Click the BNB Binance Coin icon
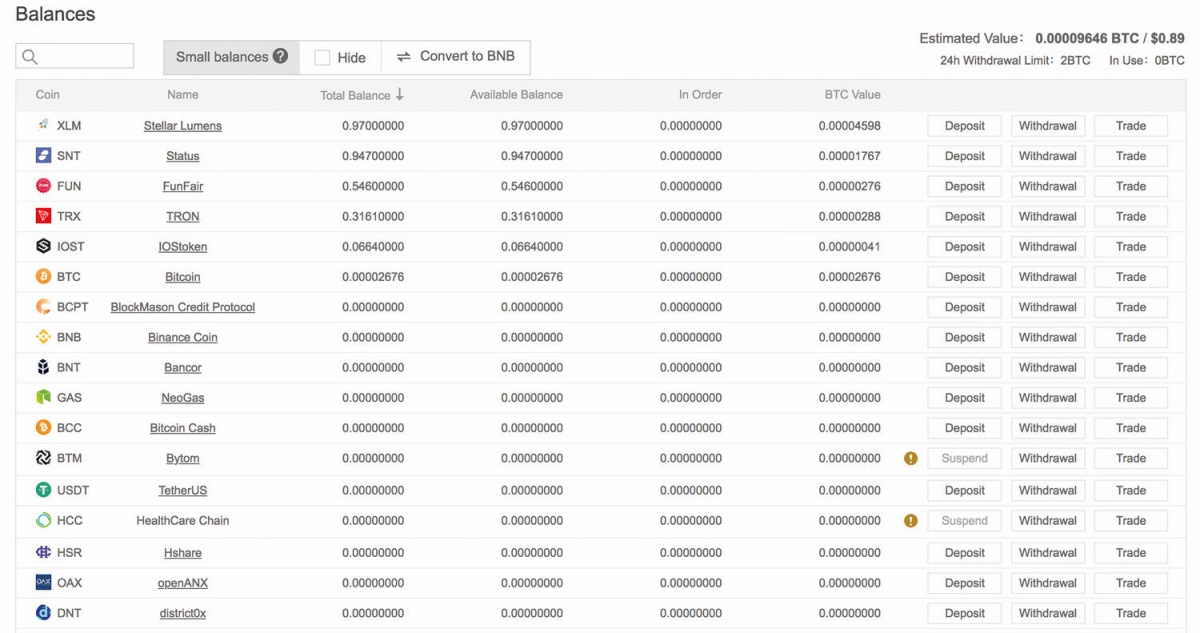The height and width of the screenshot is (633, 1200). tap(43, 337)
